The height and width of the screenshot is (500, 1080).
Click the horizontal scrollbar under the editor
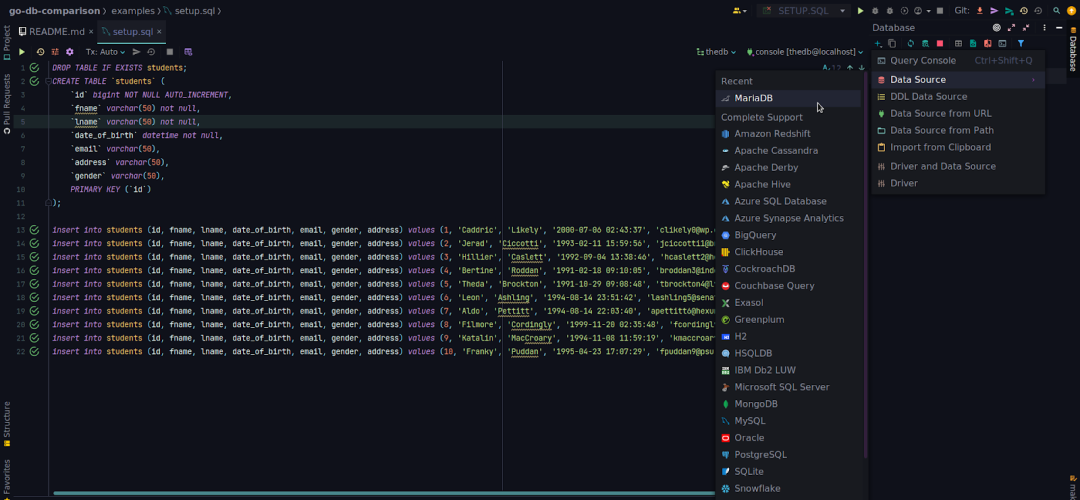tap(384, 493)
